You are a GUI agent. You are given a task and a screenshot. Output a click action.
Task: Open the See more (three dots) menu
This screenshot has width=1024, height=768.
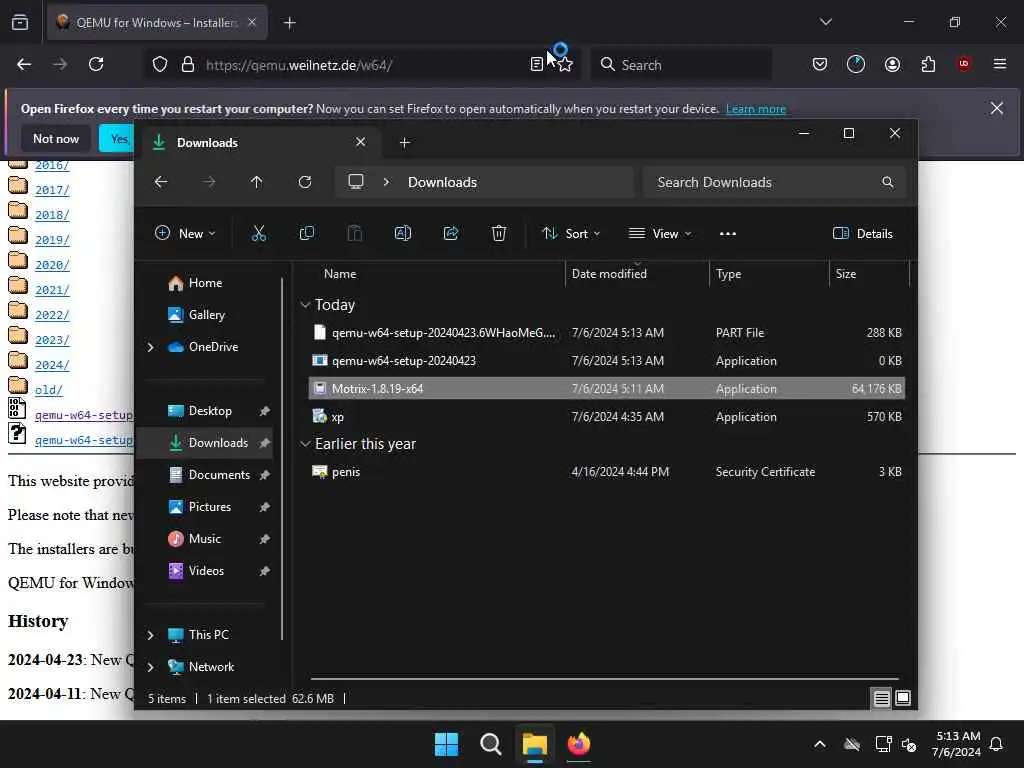728,234
